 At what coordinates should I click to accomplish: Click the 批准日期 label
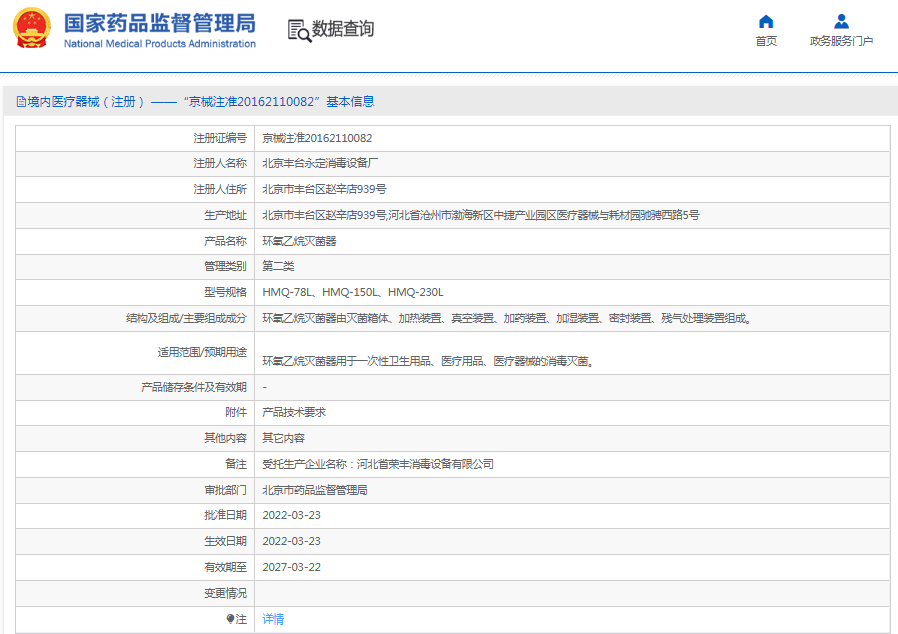(x=225, y=515)
